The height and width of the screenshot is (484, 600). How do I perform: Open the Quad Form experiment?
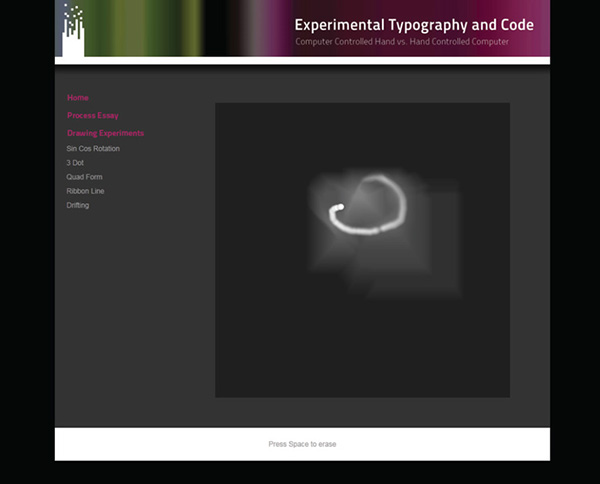(x=84, y=177)
